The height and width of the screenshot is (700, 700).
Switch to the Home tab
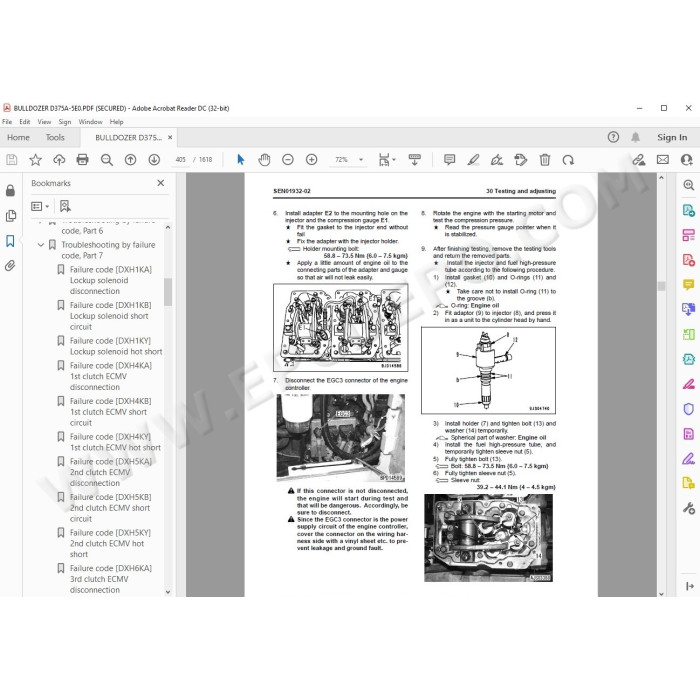coord(18,138)
